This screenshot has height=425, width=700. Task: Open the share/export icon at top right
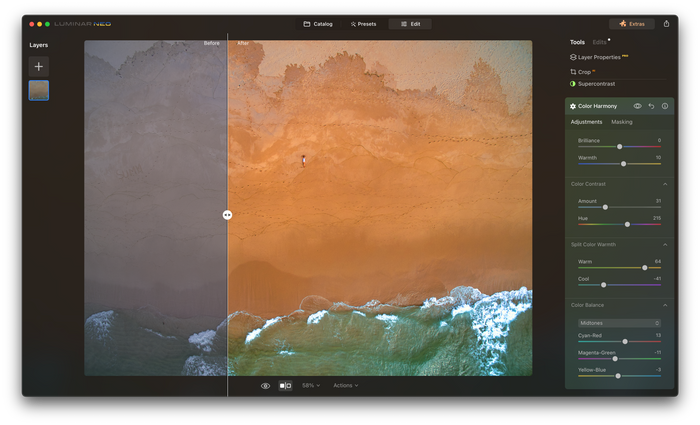tap(666, 23)
